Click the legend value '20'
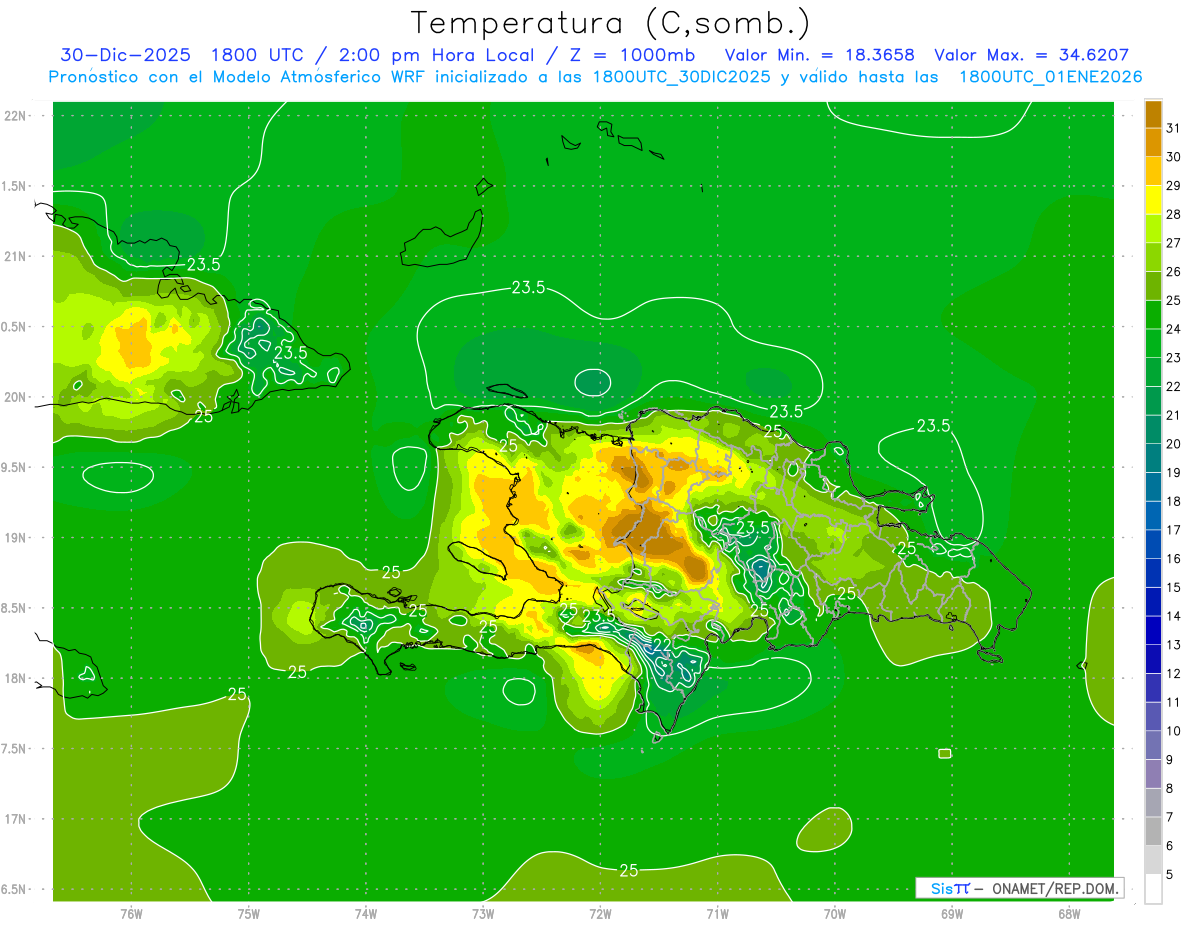1200x927 pixels. pos(1174,444)
